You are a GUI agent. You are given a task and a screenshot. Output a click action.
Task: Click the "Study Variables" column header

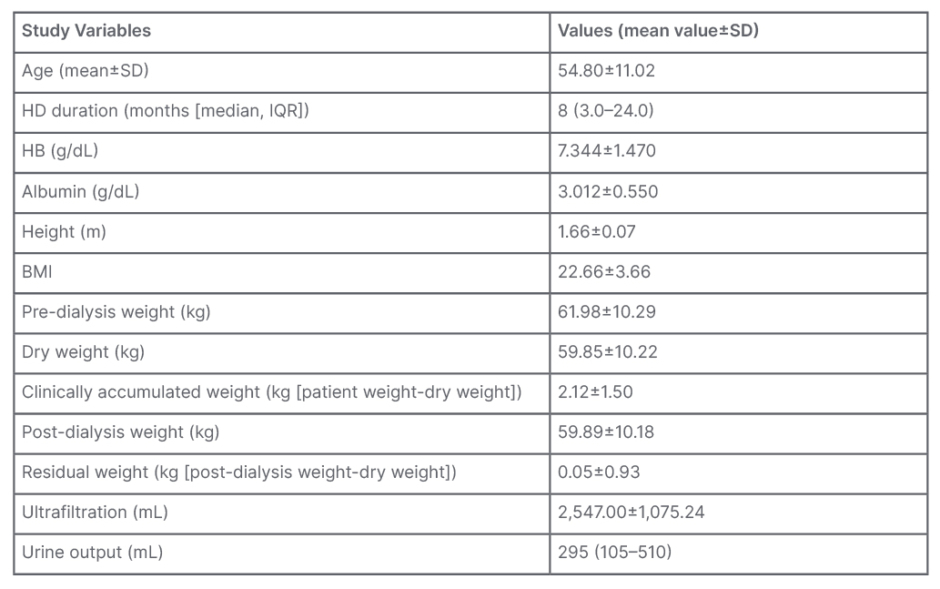click(x=87, y=31)
